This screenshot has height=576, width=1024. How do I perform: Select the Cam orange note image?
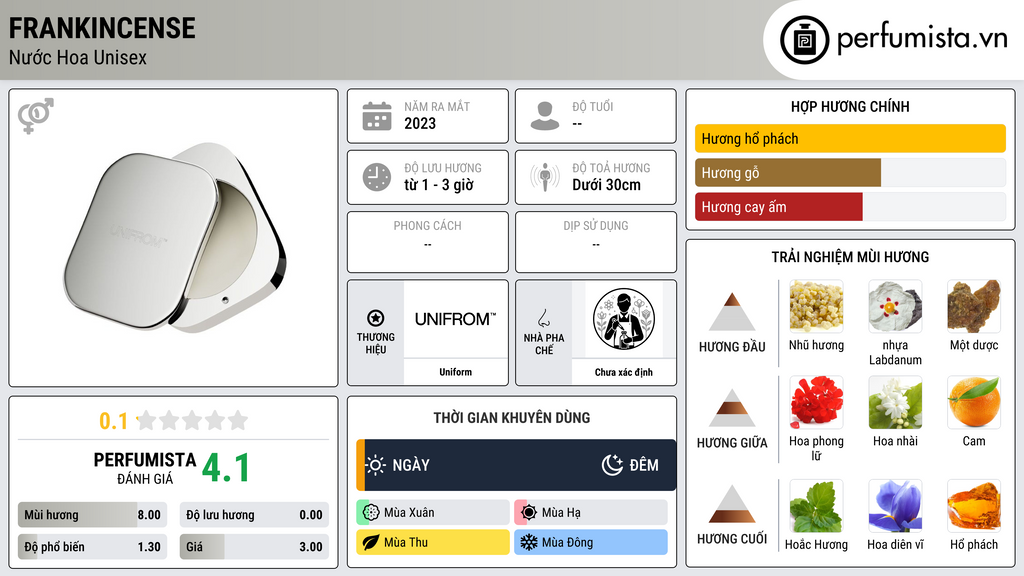tap(974, 402)
